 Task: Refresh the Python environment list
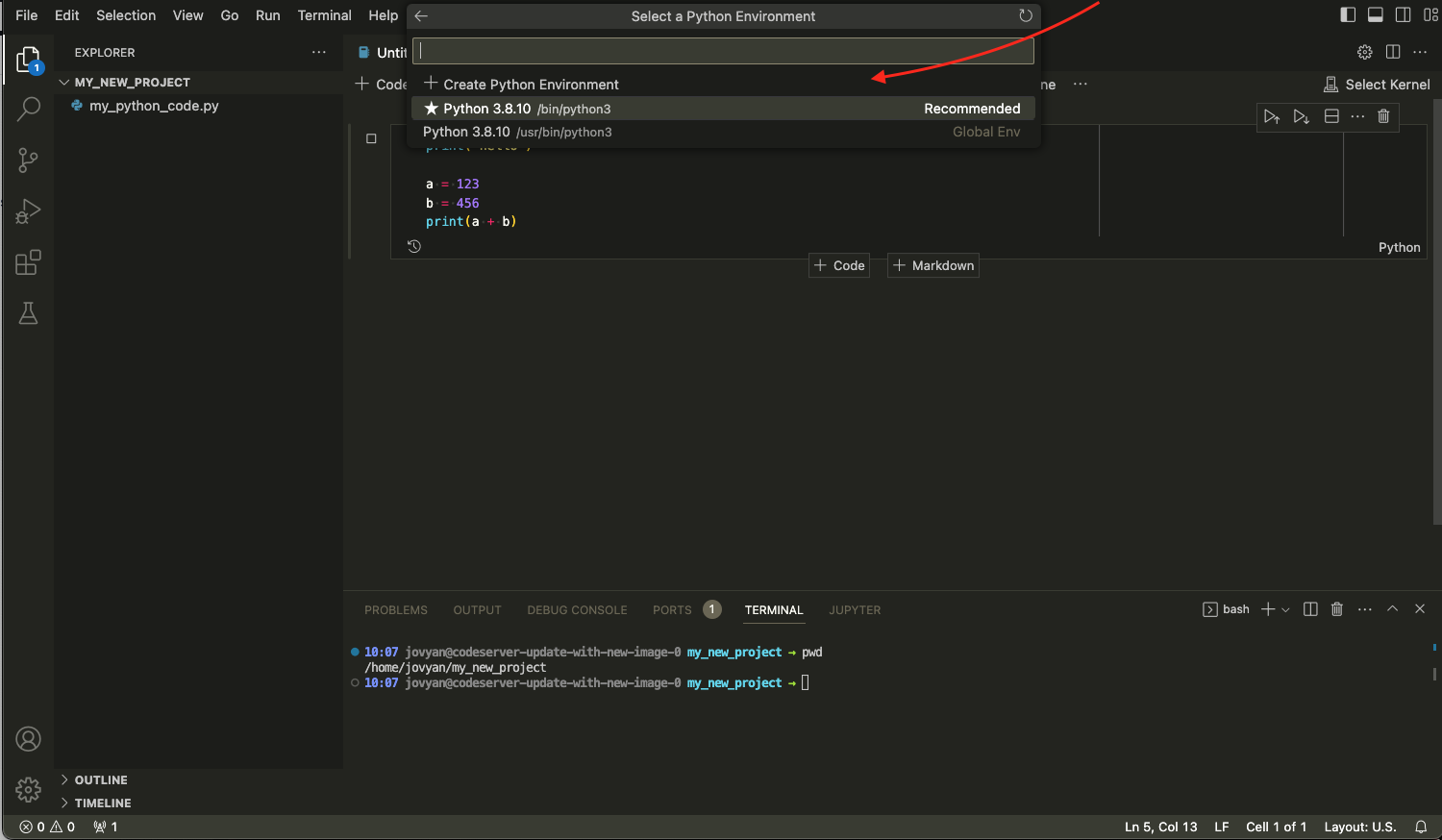(x=1026, y=16)
